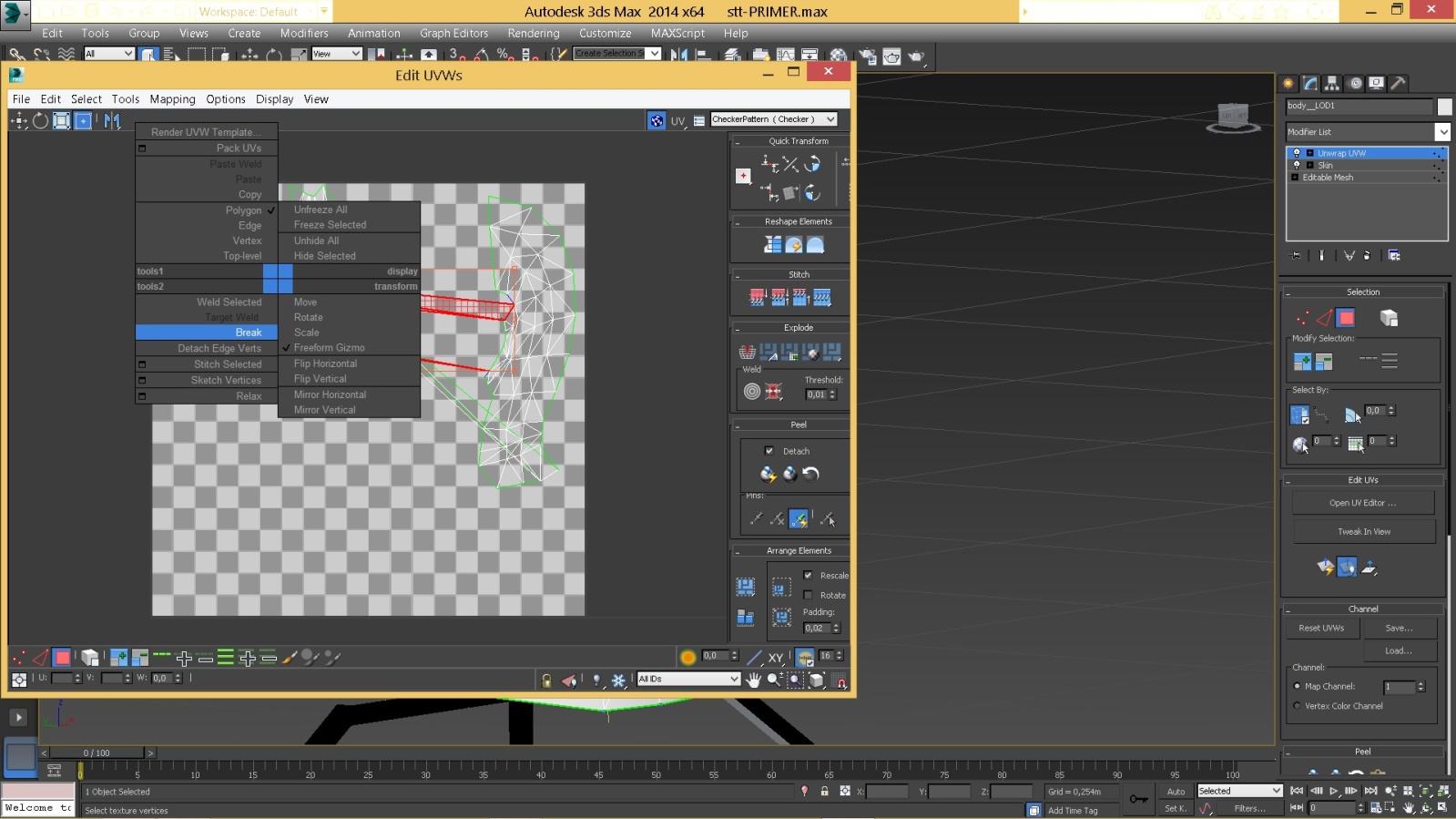Click the Open UV Editor button
The width and height of the screenshot is (1456, 819).
tap(1363, 503)
